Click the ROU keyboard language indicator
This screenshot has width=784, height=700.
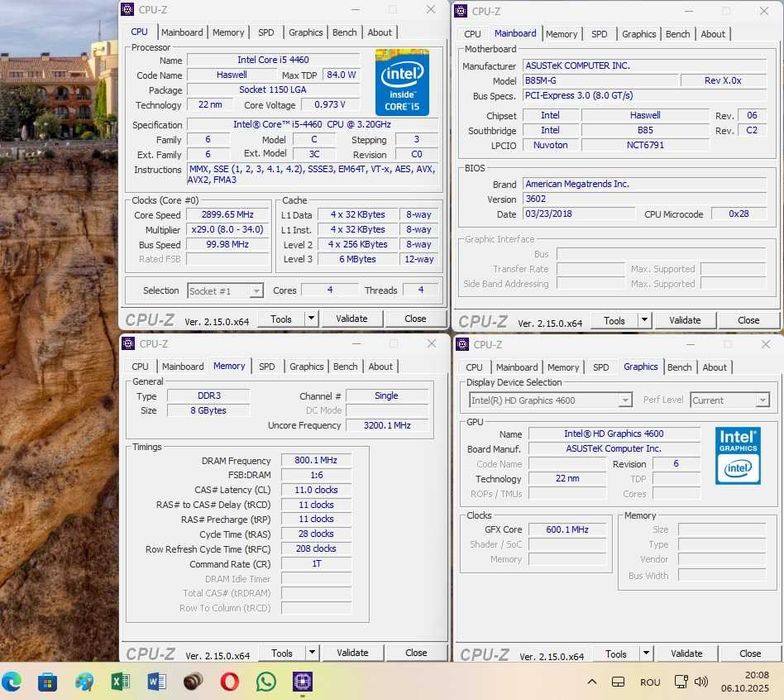point(651,682)
